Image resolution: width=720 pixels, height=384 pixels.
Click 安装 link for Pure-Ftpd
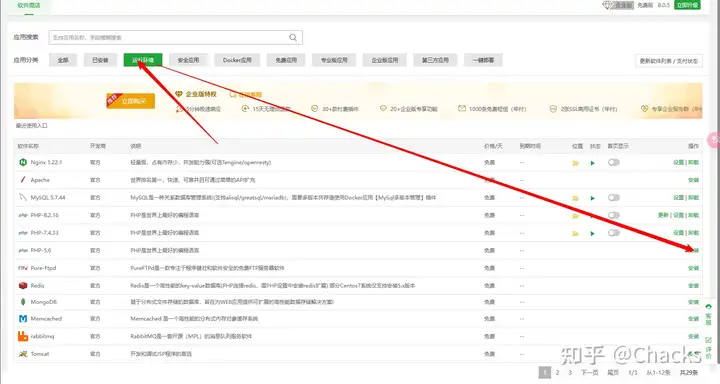[x=693, y=268]
